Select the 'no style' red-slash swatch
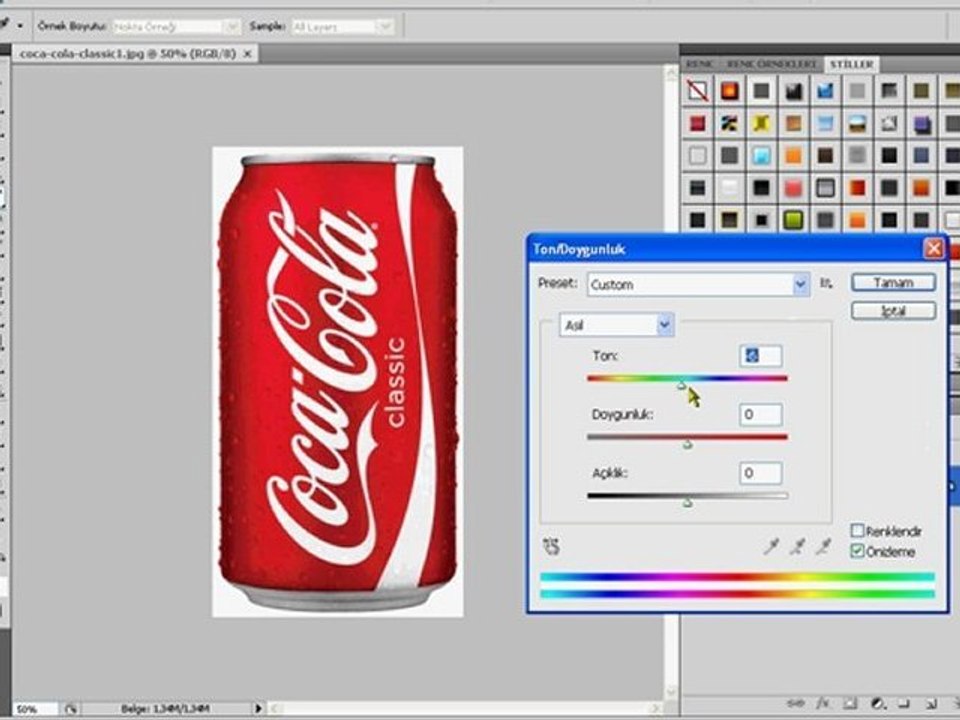 [697, 91]
